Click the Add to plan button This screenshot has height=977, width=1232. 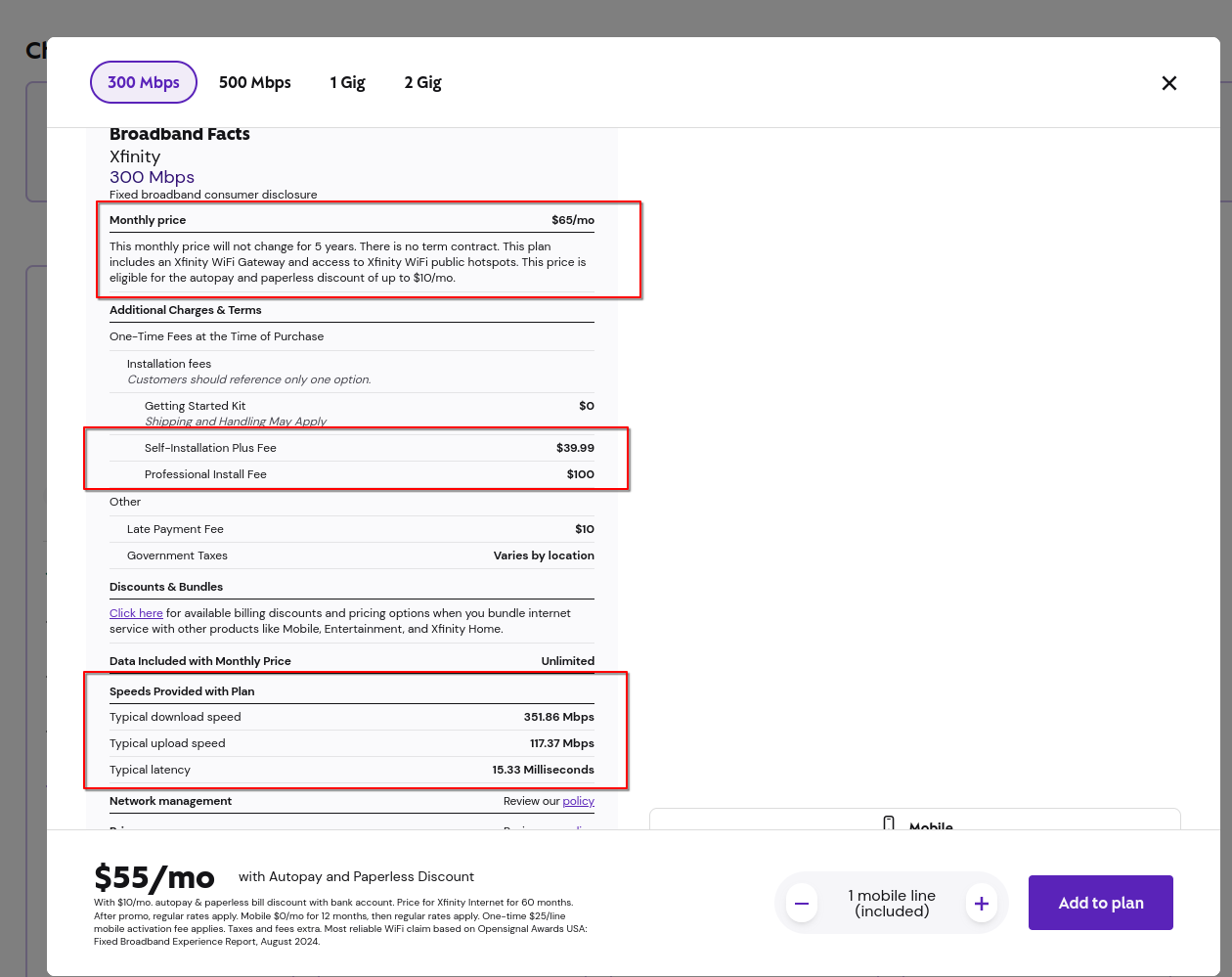(1101, 903)
